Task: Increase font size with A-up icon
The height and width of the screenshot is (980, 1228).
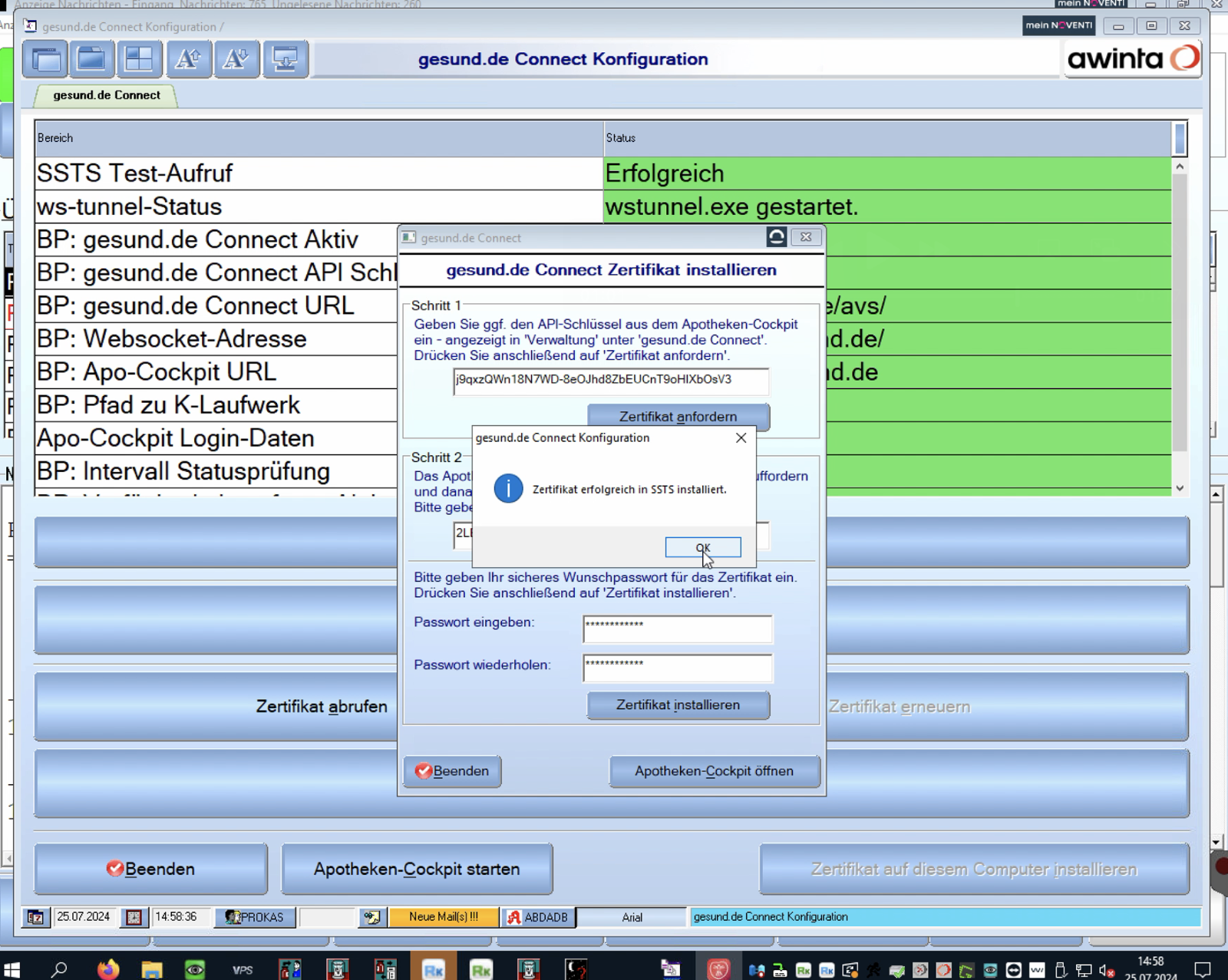Action: pyautogui.click(x=189, y=59)
